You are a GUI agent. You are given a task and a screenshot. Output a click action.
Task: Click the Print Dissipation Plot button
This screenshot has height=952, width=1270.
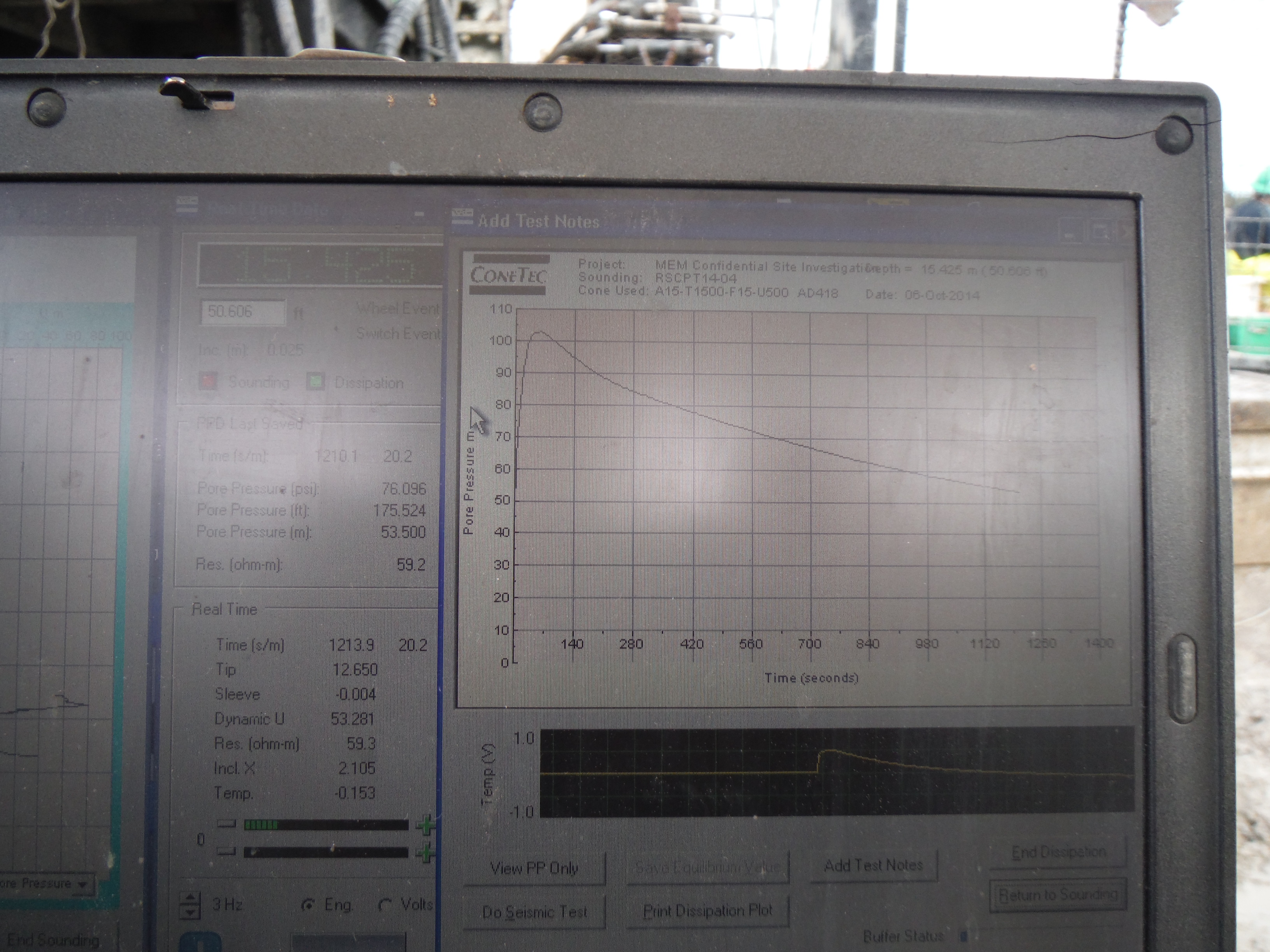(x=707, y=911)
